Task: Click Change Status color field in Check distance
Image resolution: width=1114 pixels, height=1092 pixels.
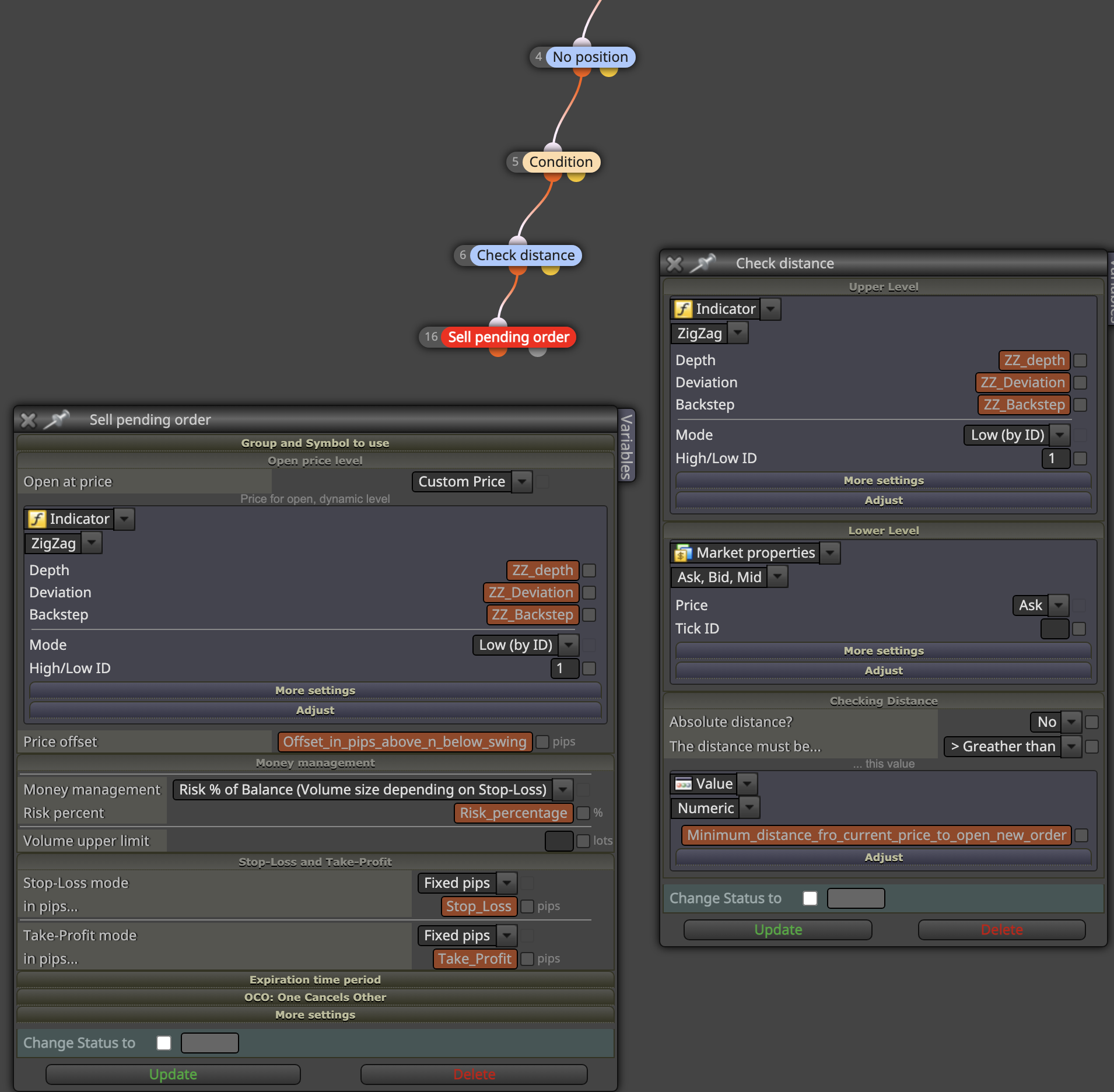Action: 856,898
